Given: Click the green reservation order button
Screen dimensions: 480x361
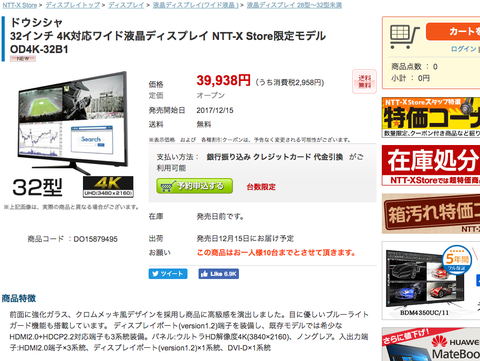Looking at the screenshot, I should pyautogui.click(x=194, y=186).
